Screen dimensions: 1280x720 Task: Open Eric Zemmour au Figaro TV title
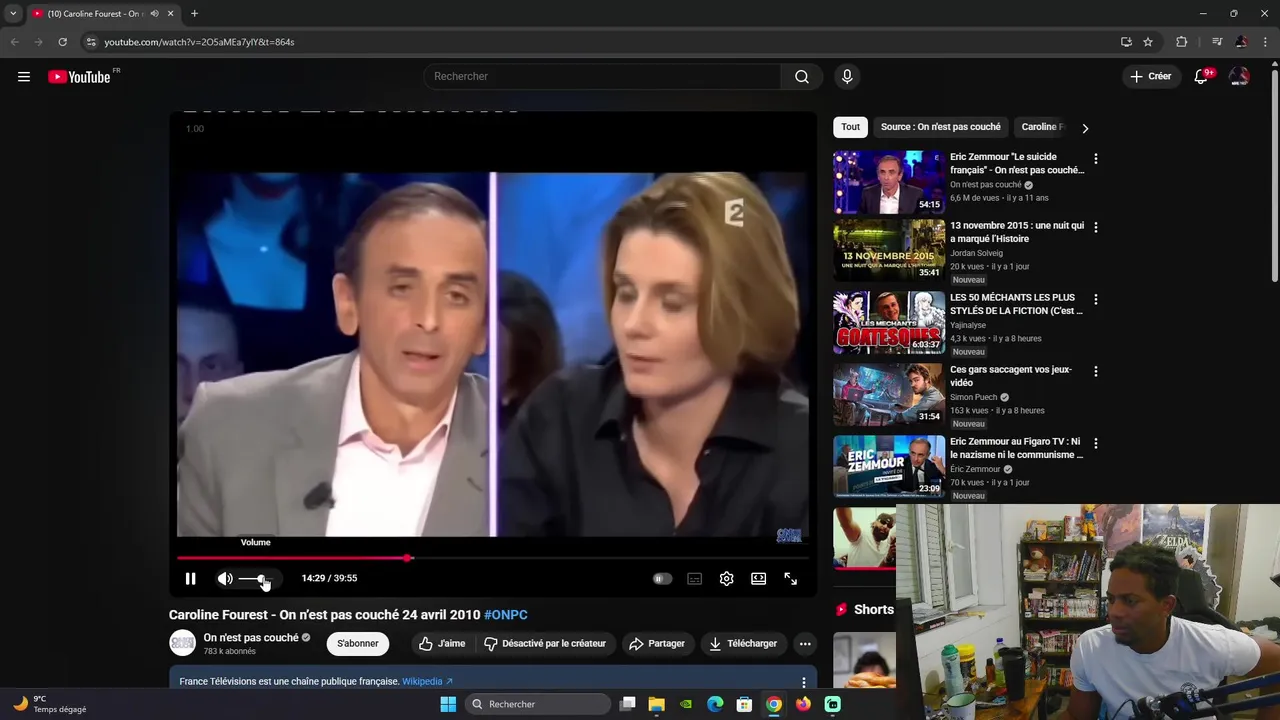click(1016, 448)
